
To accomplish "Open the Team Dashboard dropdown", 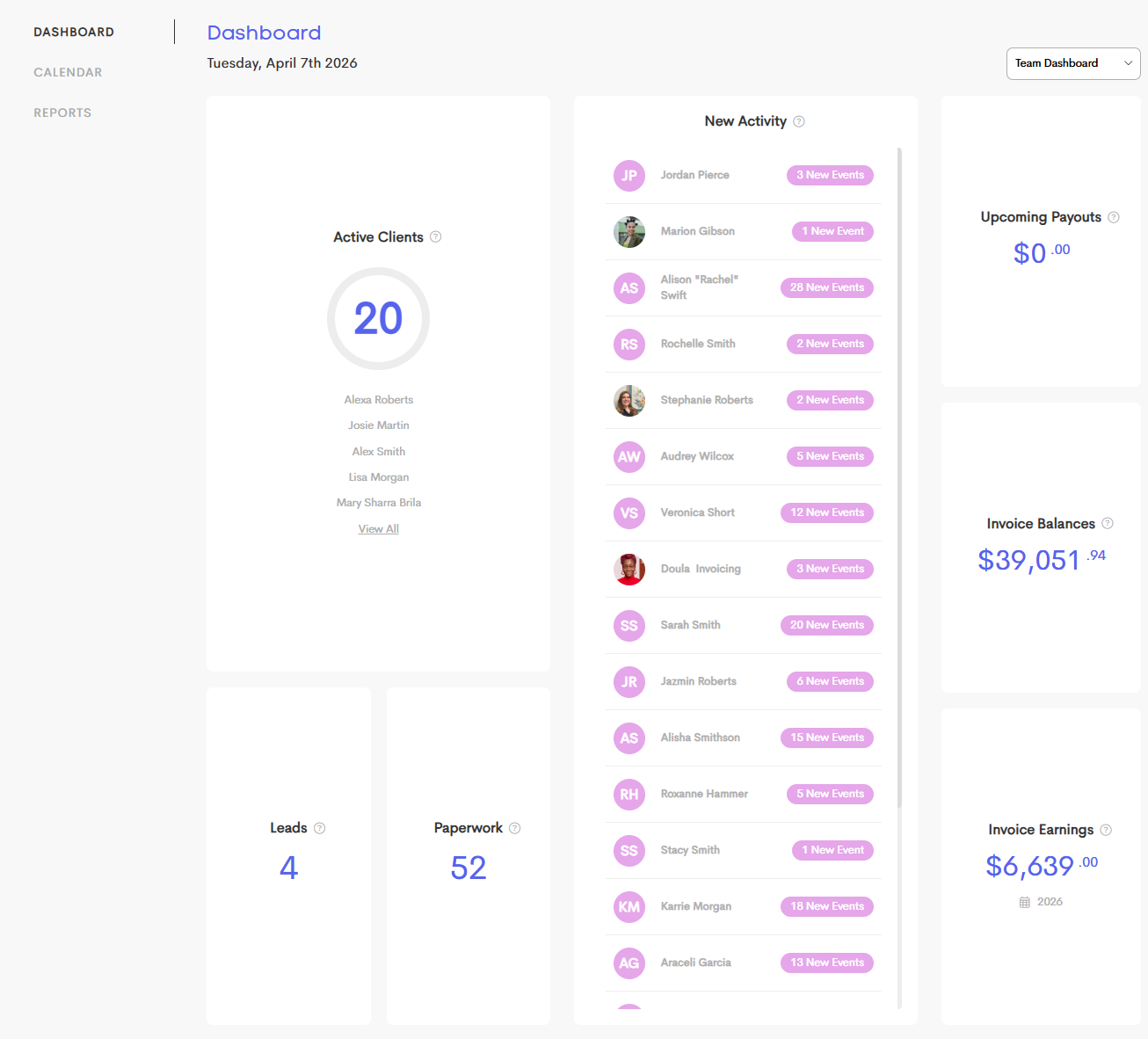I will click(x=1073, y=63).
